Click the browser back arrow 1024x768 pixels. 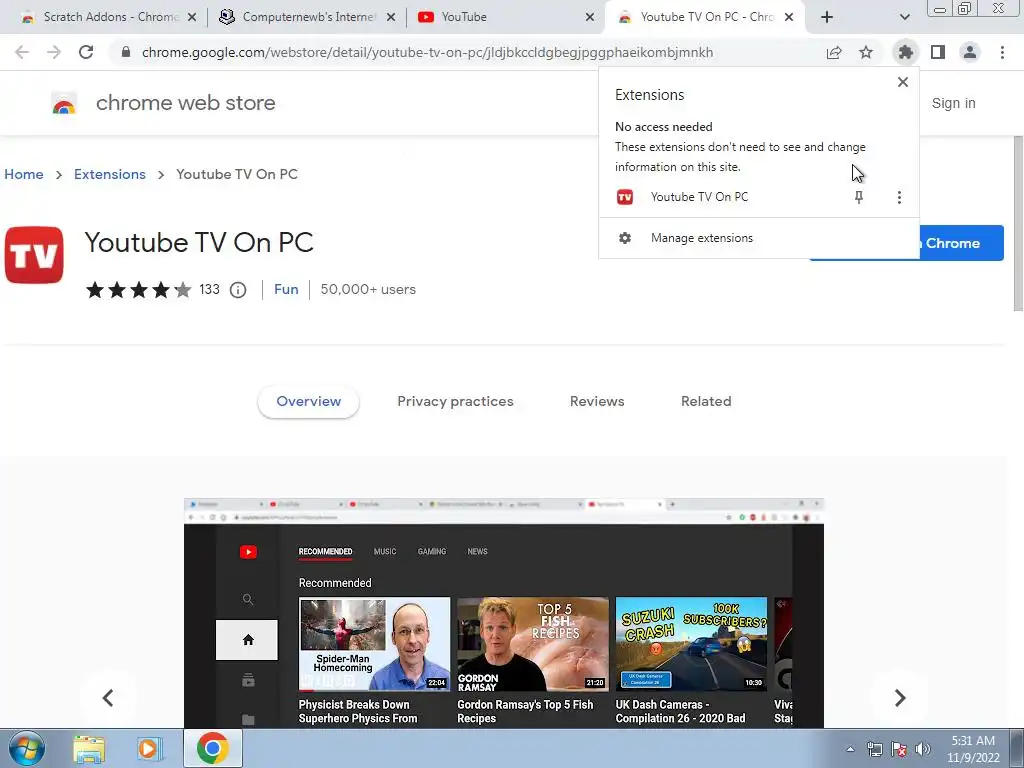point(22,52)
